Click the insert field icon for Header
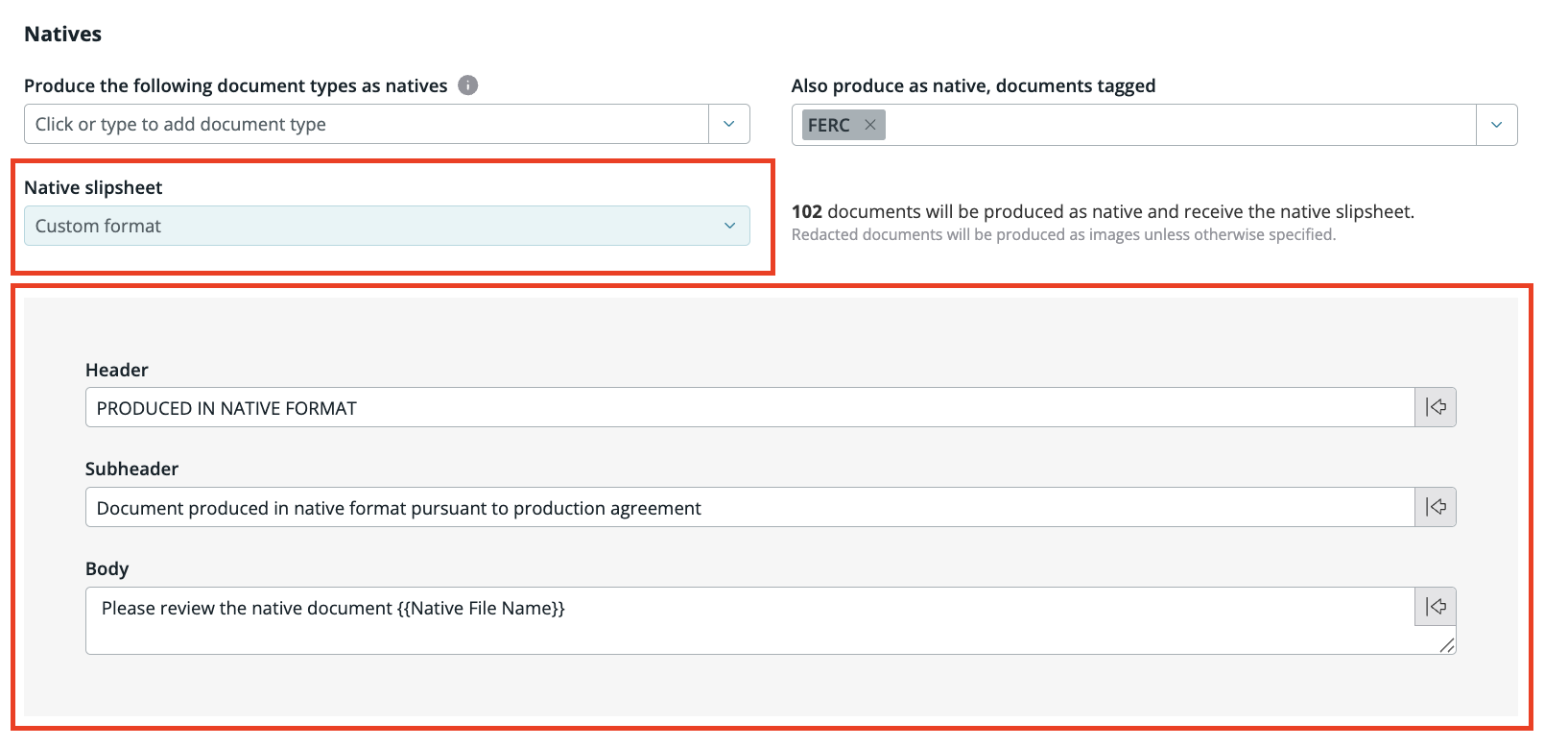The height and width of the screenshot is (747, 1568). (1436, 407)
